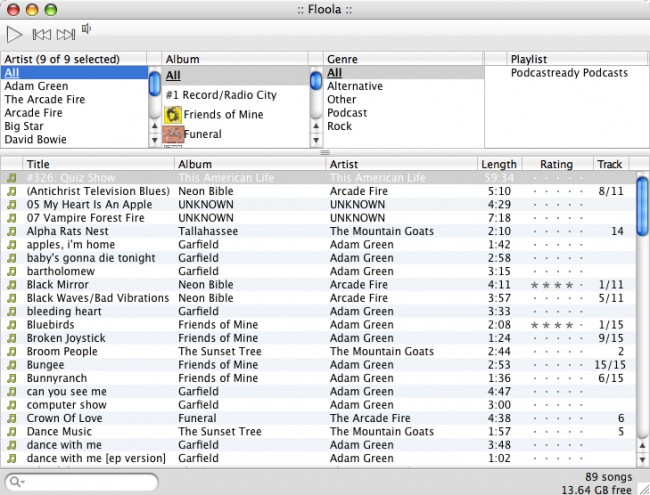This screenshot has height=495, width=650.
Task: Sort tracks by Rating column header
Action: coord(556,164)
